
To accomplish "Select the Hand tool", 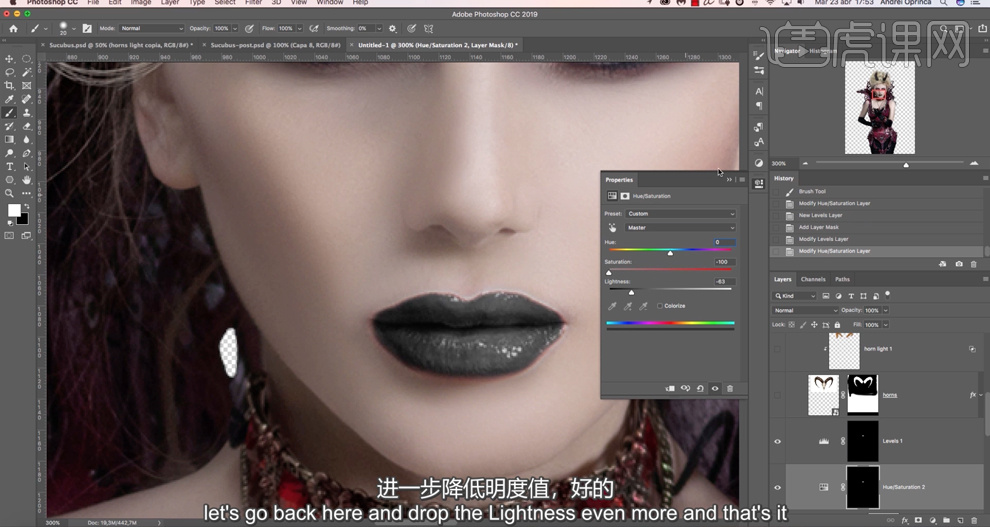I will 27,180.
